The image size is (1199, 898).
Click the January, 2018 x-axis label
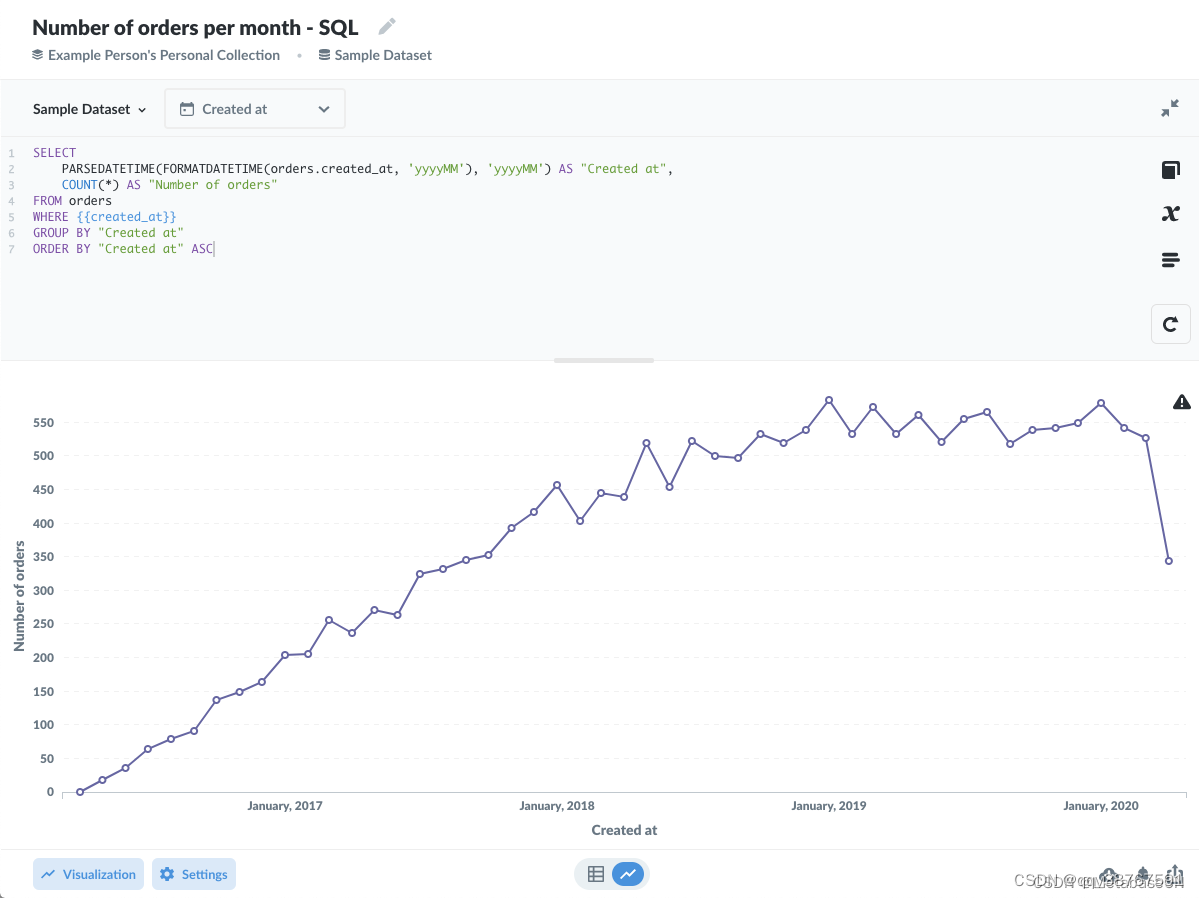557,805
